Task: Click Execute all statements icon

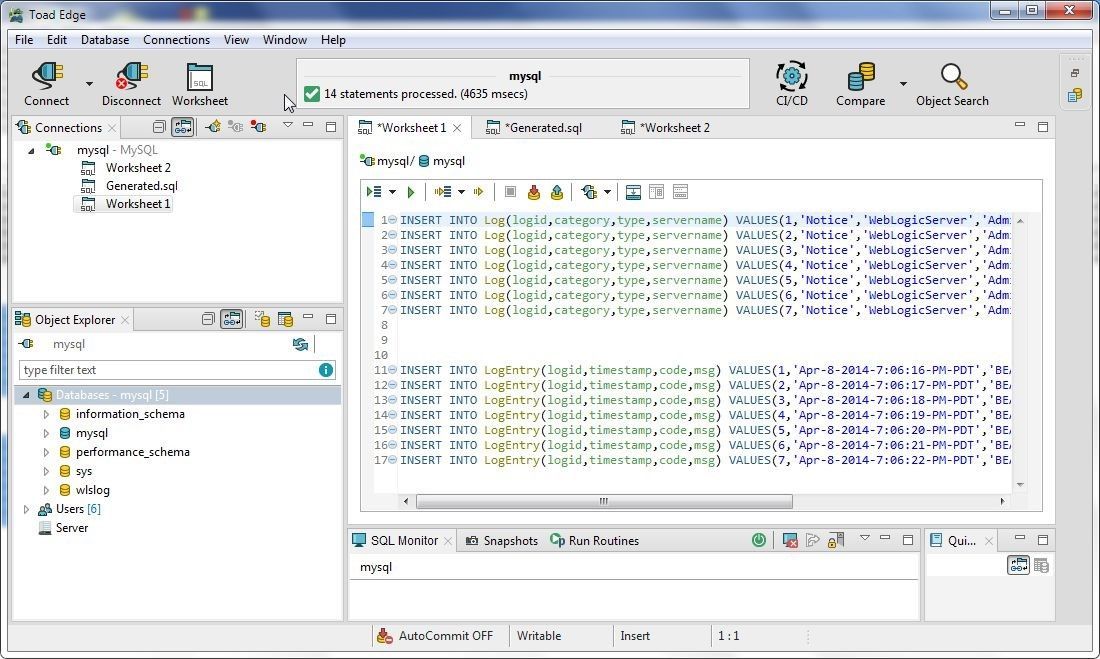Action: 374,192
